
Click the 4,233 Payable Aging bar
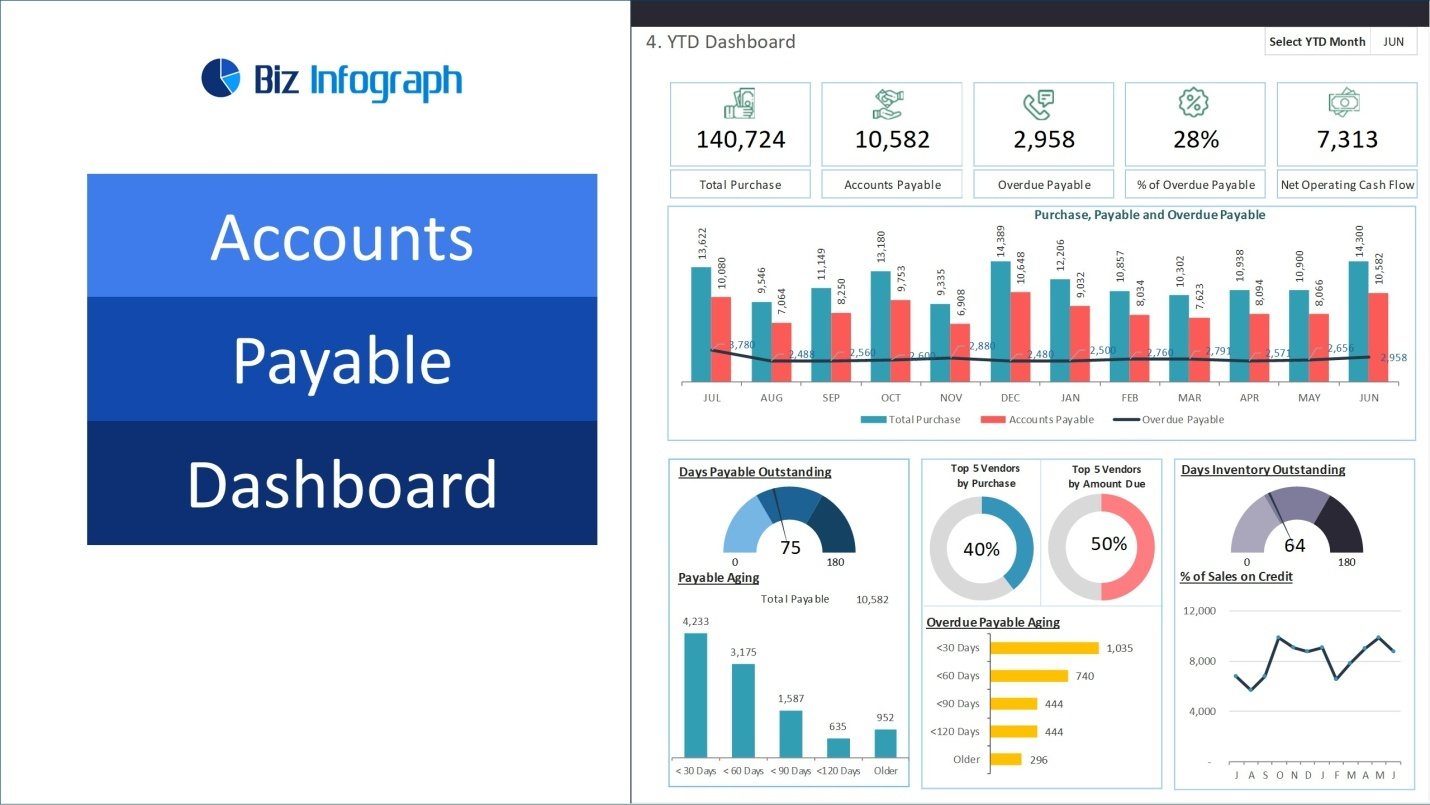(695, 694)
